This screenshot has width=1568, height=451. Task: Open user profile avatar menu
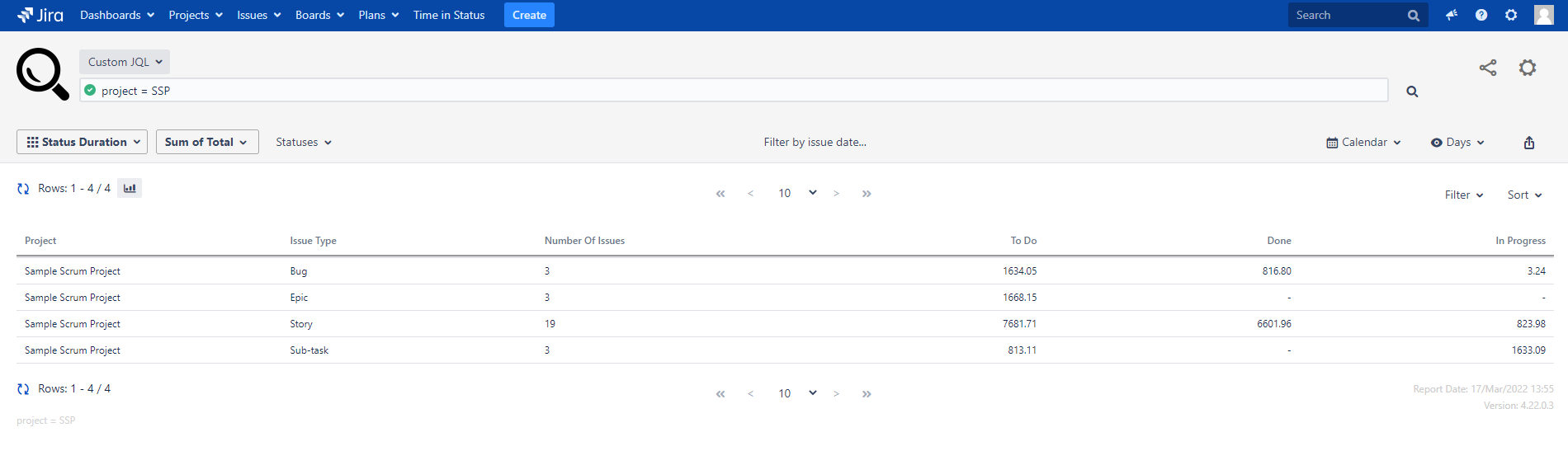click(x=1543, y=15)
